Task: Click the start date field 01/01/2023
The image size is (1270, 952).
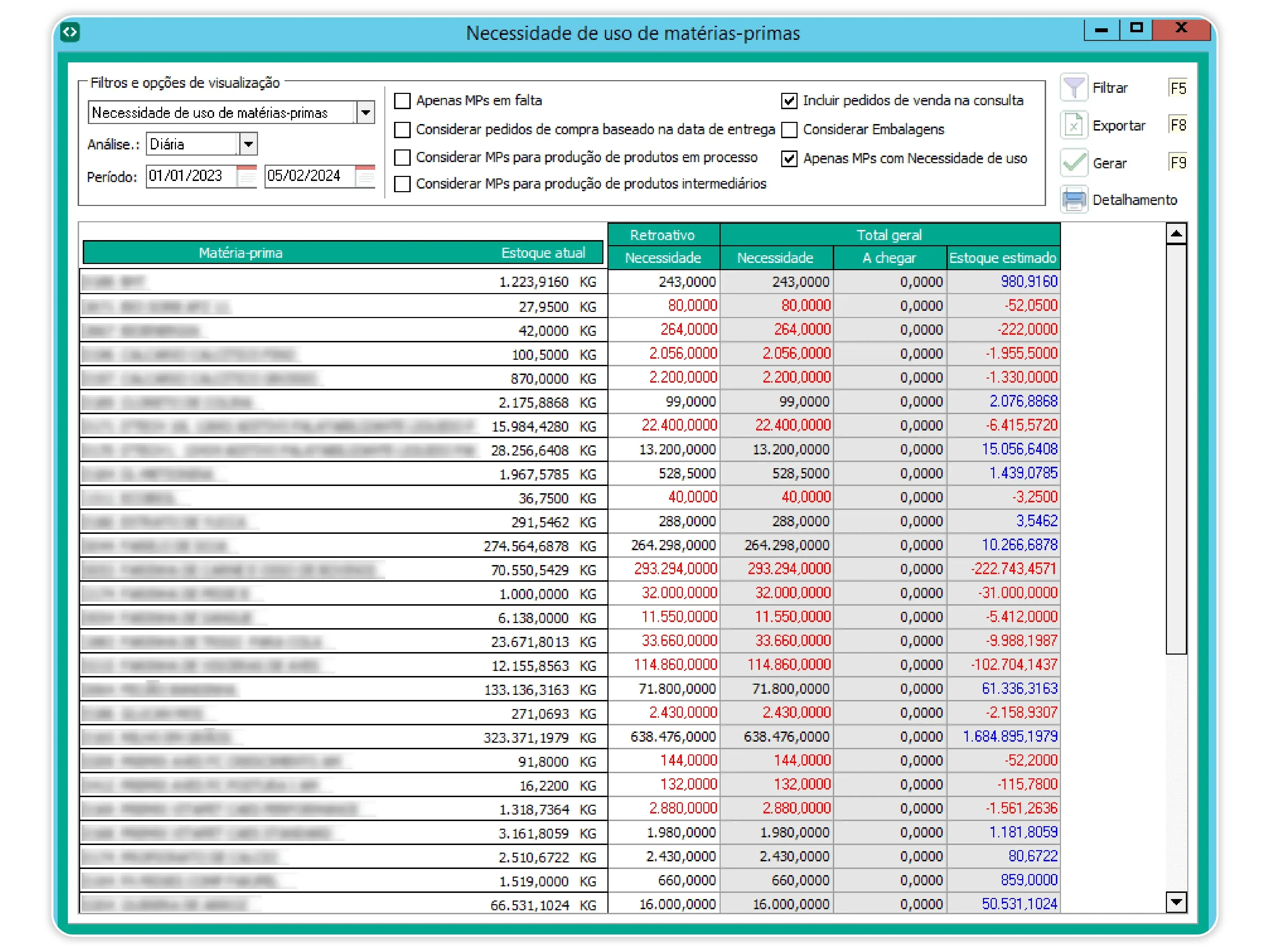Action: [x=191, y=176]
